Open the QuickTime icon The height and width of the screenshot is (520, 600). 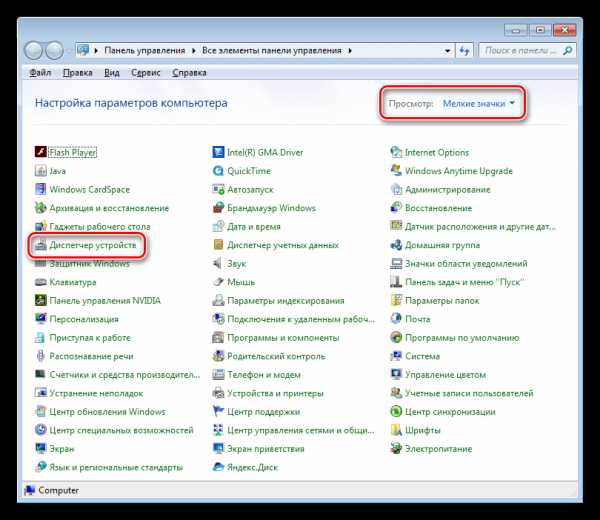[x=218, y=171]
